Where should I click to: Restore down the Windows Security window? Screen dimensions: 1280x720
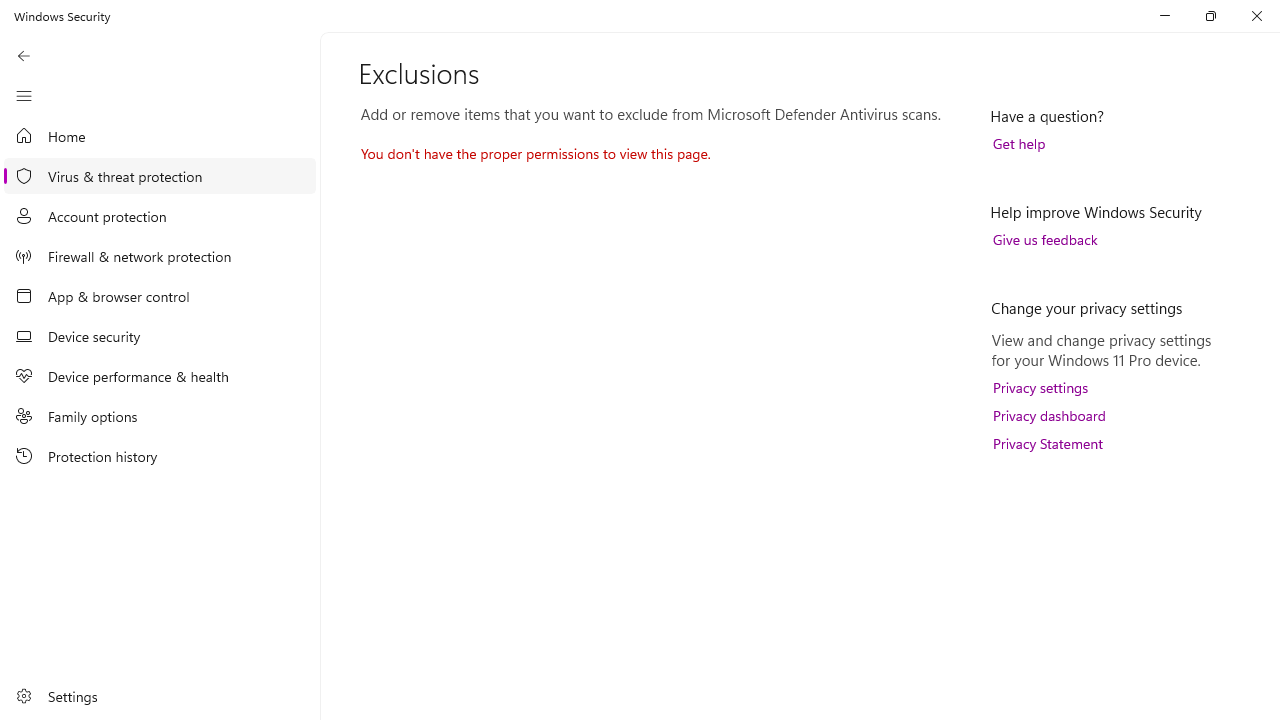coord(1211,16)
